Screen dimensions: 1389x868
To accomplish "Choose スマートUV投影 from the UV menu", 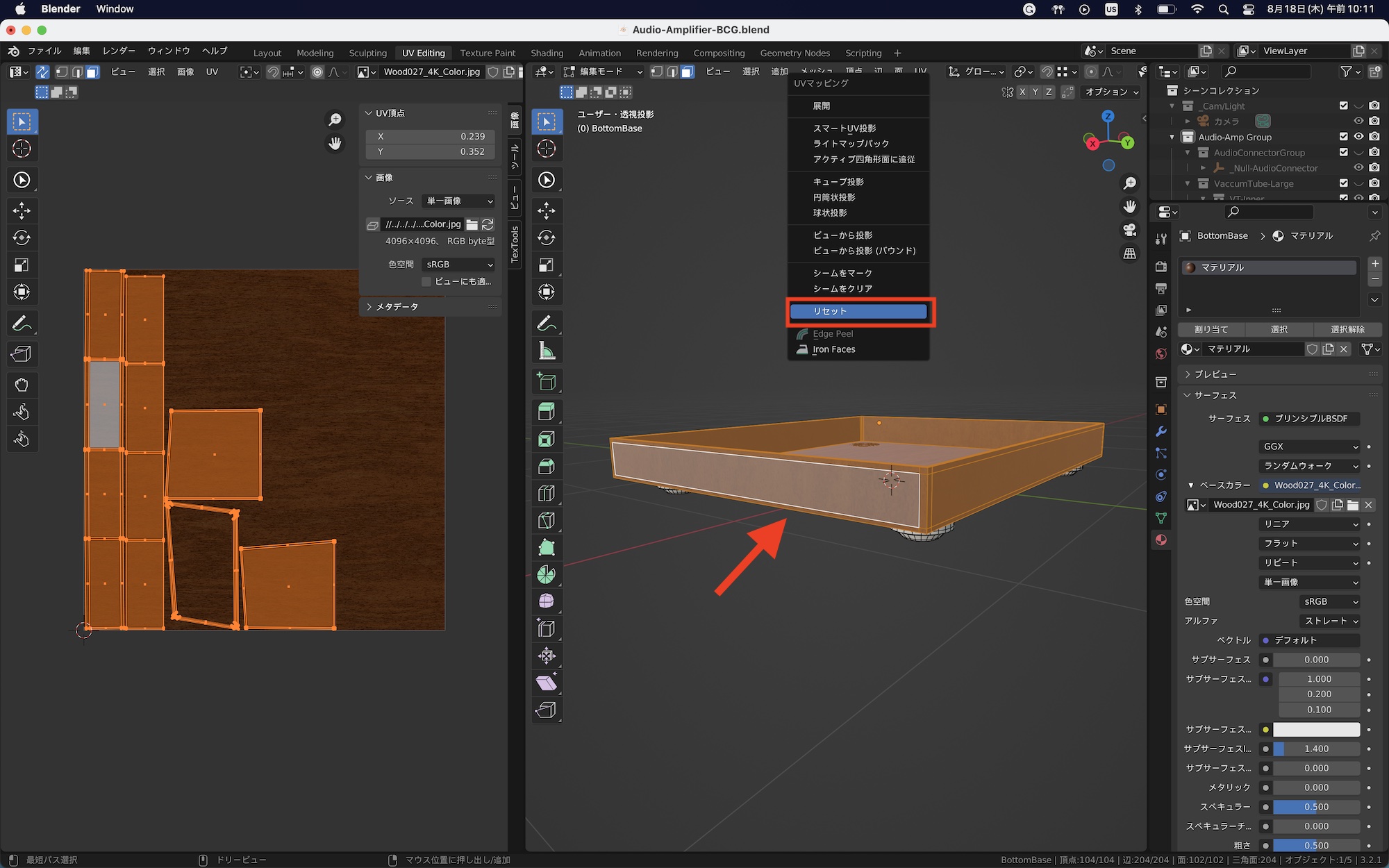I will (844, 128).
